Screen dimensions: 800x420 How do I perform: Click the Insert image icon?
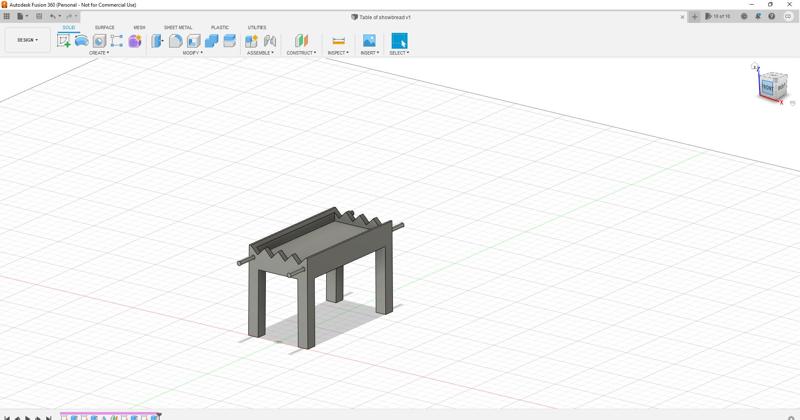[x=369, y=41]
